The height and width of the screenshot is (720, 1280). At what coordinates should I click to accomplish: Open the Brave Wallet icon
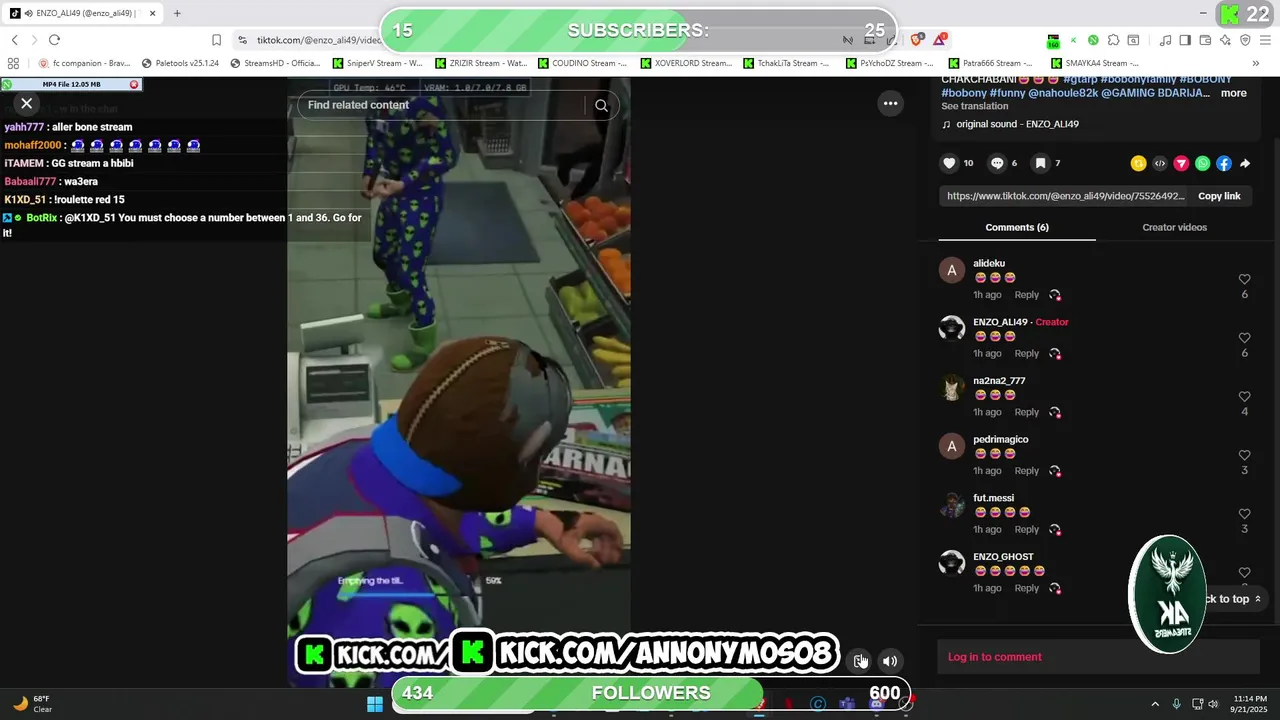point(1205,40)
